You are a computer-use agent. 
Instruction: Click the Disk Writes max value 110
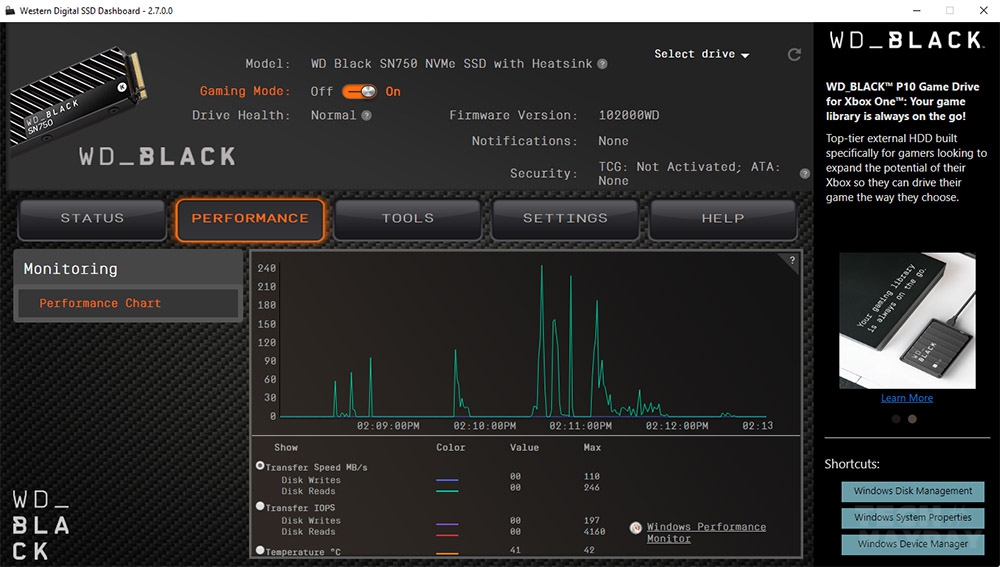(x=591, y=476)
